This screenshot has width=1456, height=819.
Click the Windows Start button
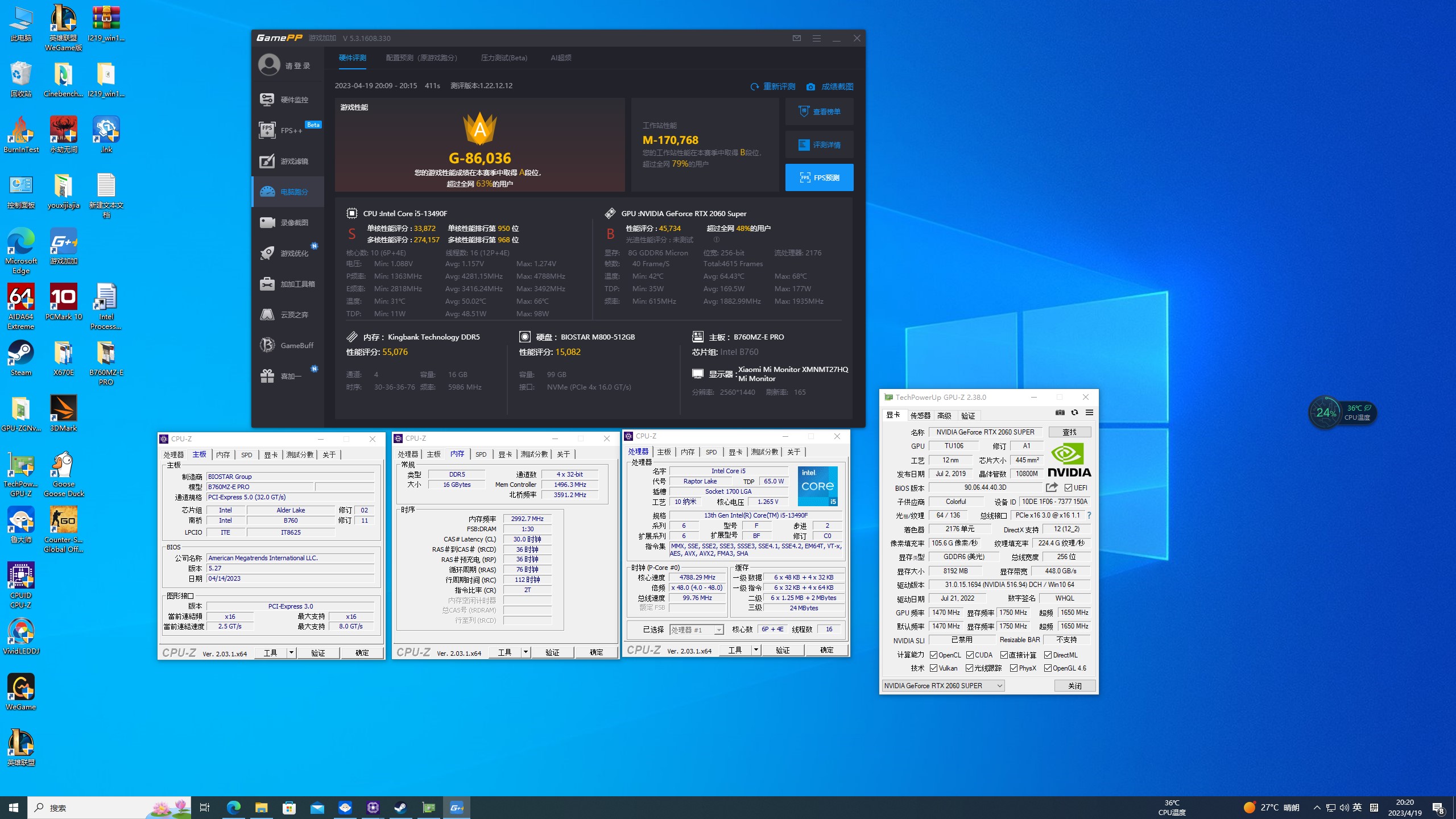(14, 808)
